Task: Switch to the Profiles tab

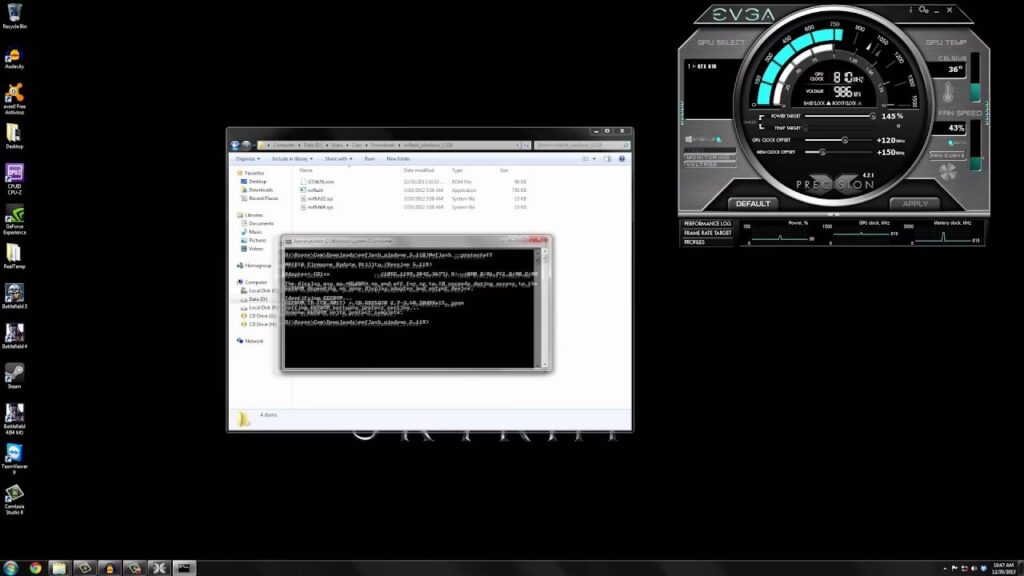Action: coord(694,242)
